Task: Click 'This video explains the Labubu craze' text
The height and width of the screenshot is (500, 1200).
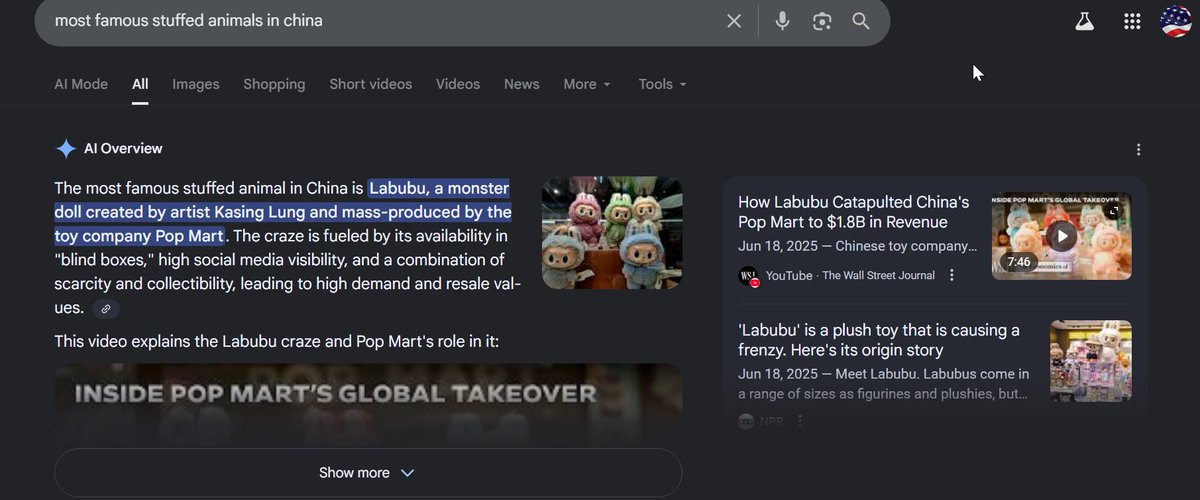Action: 276,342
